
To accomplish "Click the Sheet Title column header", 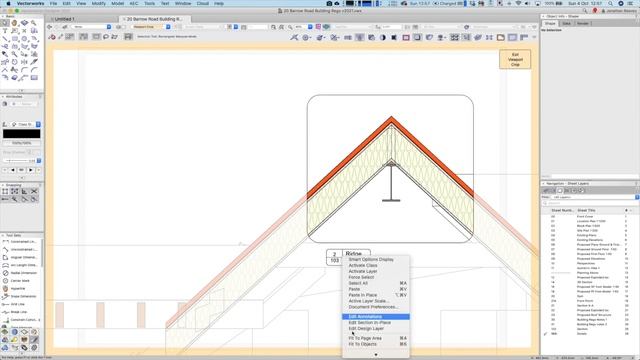I will pyautogui.click(x=586, y=210).
